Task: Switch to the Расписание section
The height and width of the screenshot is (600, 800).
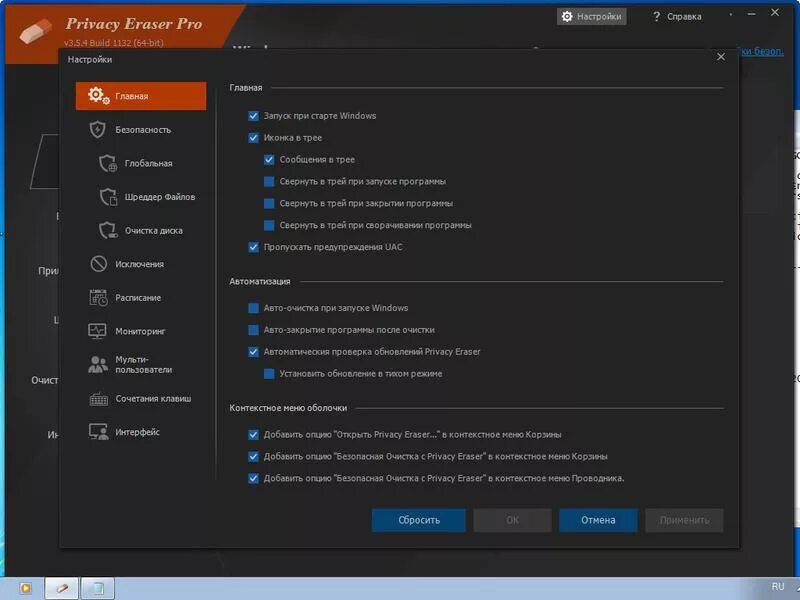Action: pyautogui.click(x=141, y=297)
